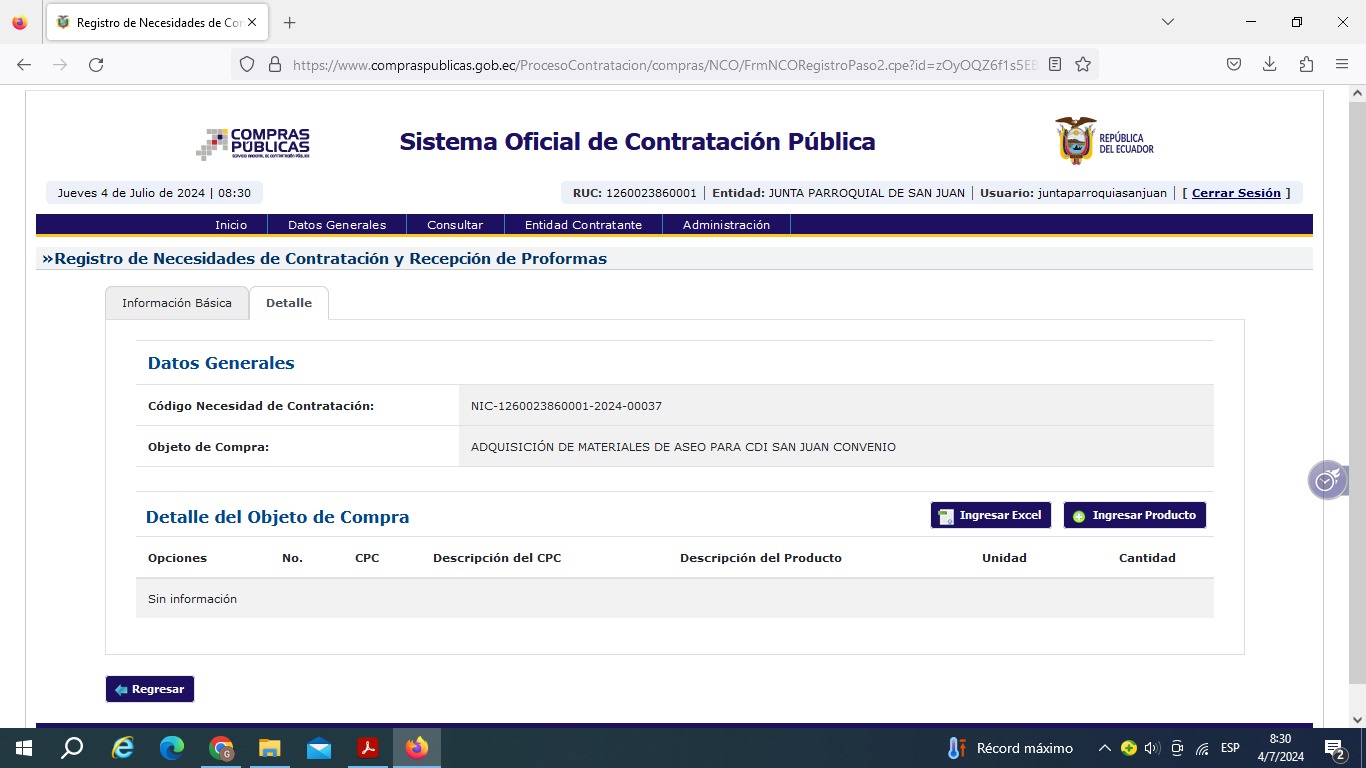Reload the page with the refresh icon
The width and height of the screenshot is (1366, 768).
pos(96,65)
